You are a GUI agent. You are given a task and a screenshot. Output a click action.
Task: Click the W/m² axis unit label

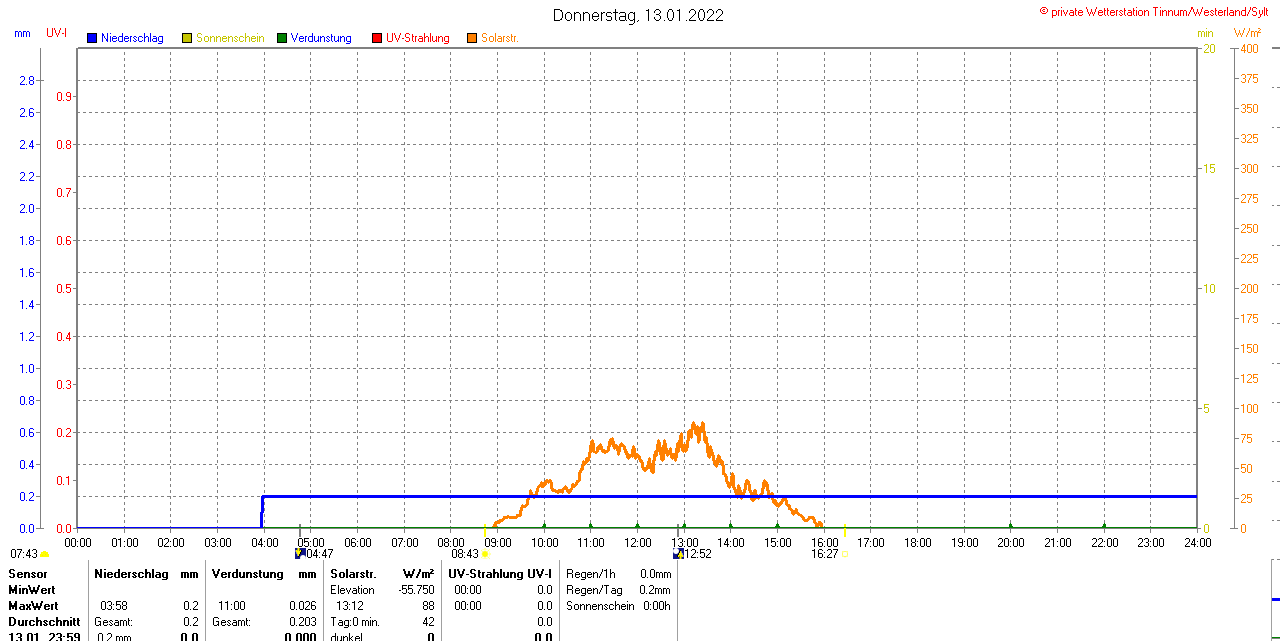[x=1254, y=33]
